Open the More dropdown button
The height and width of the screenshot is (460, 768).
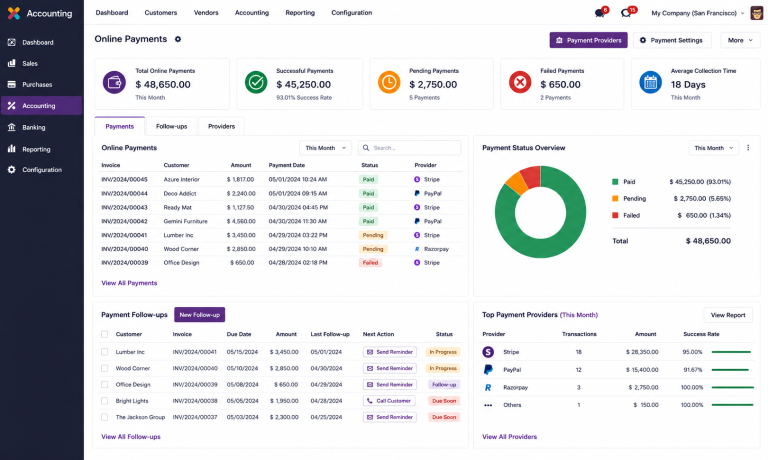coord(740,40)
